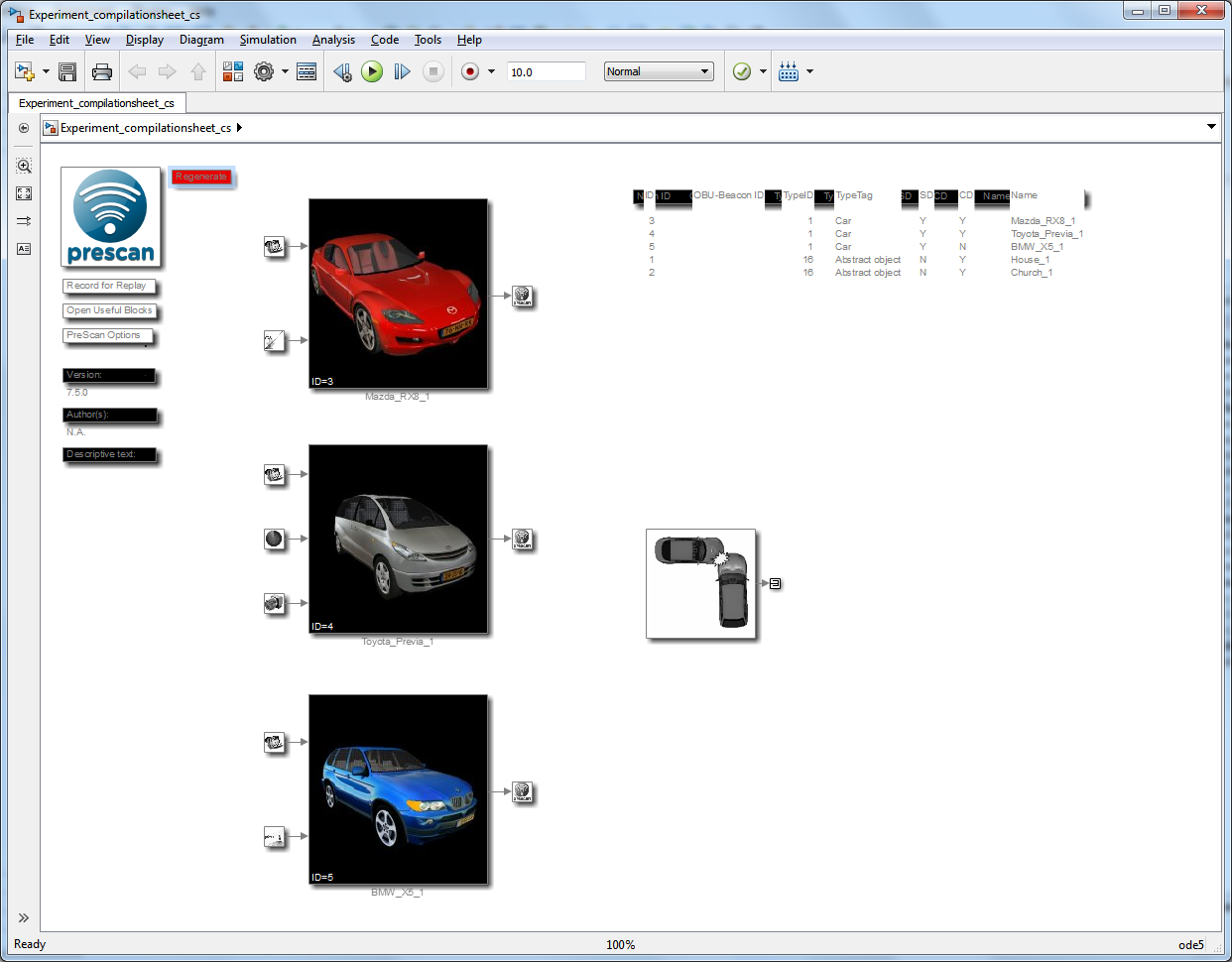The height and width of the screenshot is (962, 1232).
Task: Open the Display menu
Action: pyautogui.click(x=145, y=40)
